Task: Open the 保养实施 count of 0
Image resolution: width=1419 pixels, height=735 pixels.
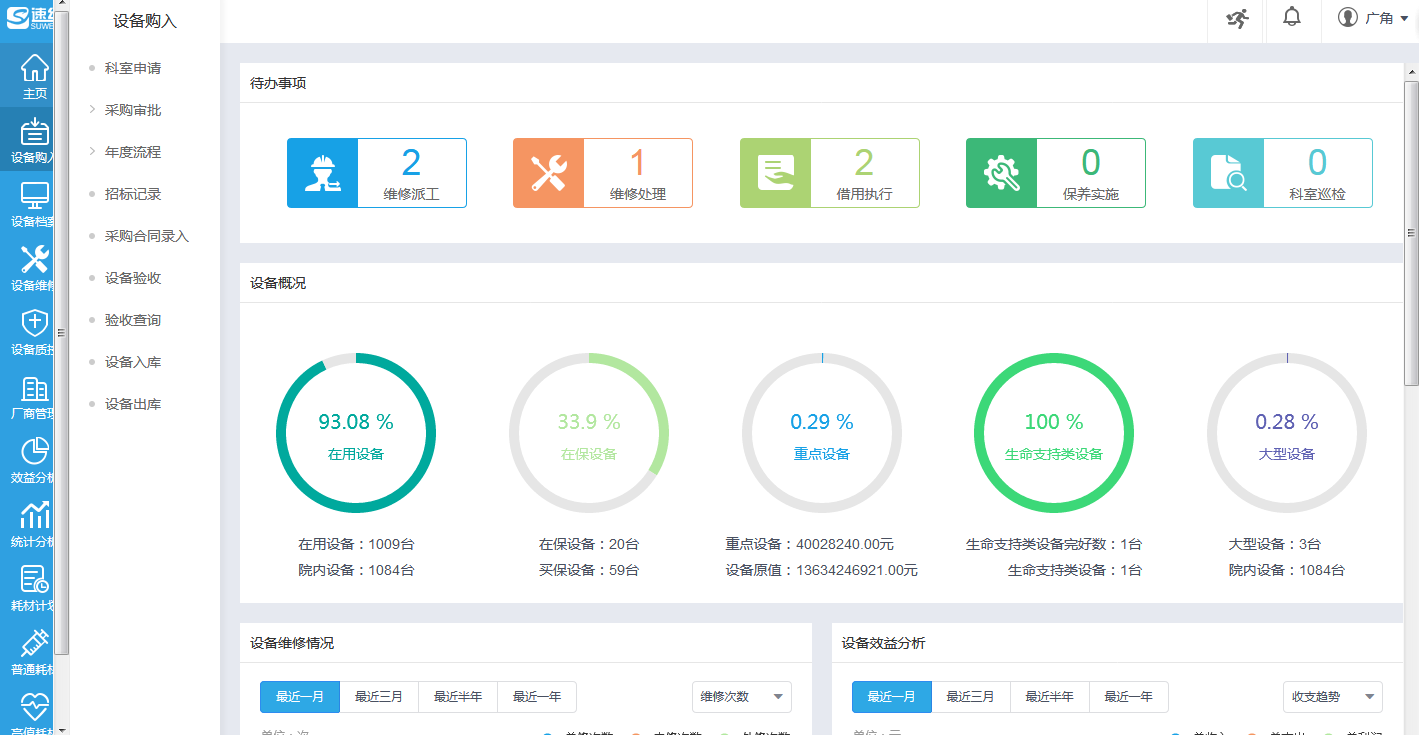Action: coord(1091,162)
